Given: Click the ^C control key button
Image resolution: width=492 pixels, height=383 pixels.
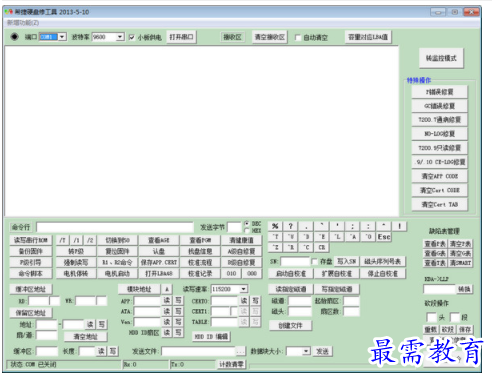Looking at the screenshot, I should click(306, 247).
